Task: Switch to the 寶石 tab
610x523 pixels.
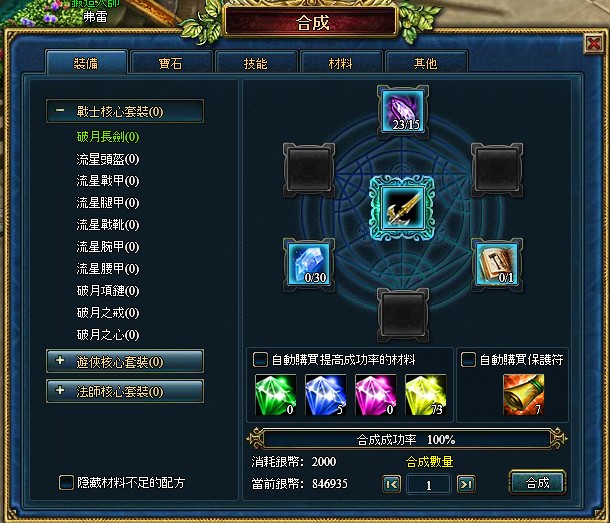Action: pos(171,63)
